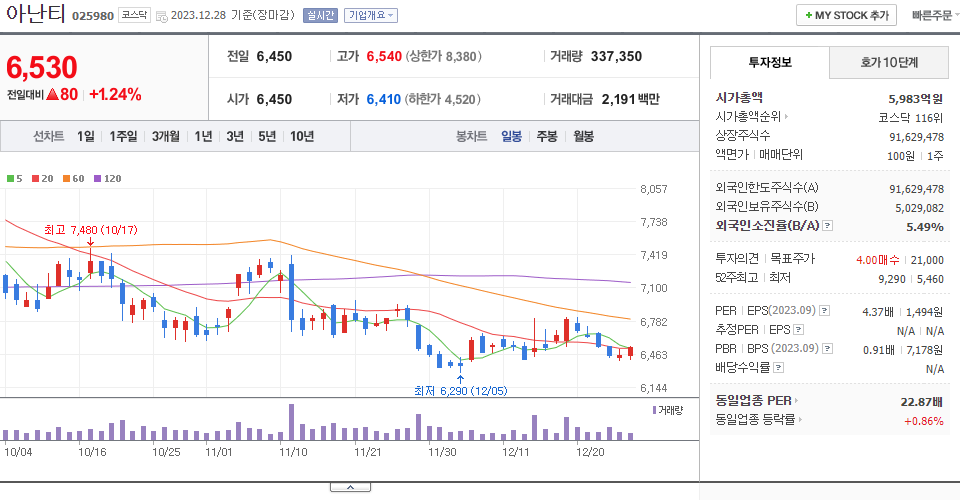The height and width of the screenshot is (500, 960).
Task: Click the green 5-day average legend swatch
Action: [10, 179]
